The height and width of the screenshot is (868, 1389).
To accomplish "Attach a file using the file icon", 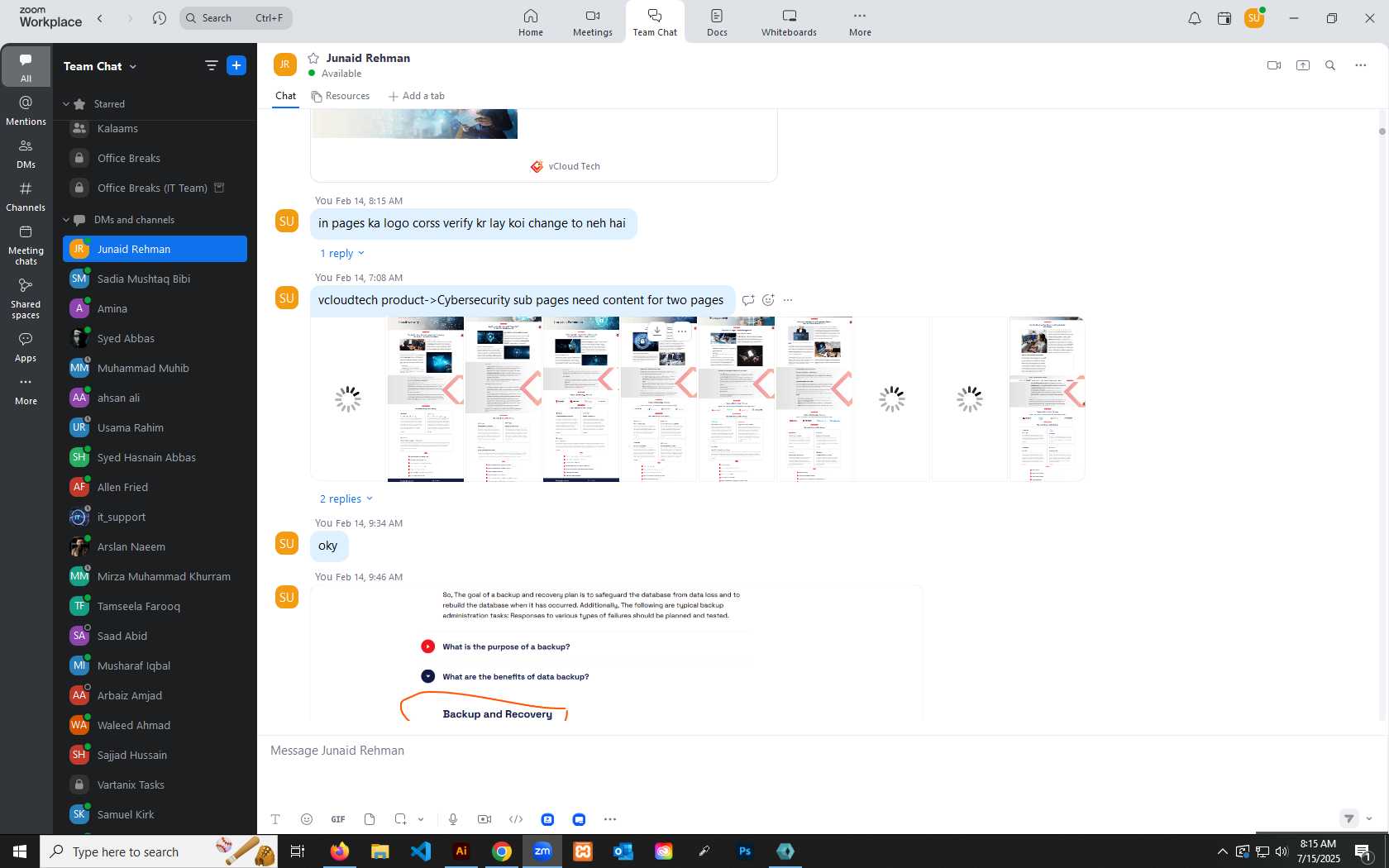I will click(370, 819).
